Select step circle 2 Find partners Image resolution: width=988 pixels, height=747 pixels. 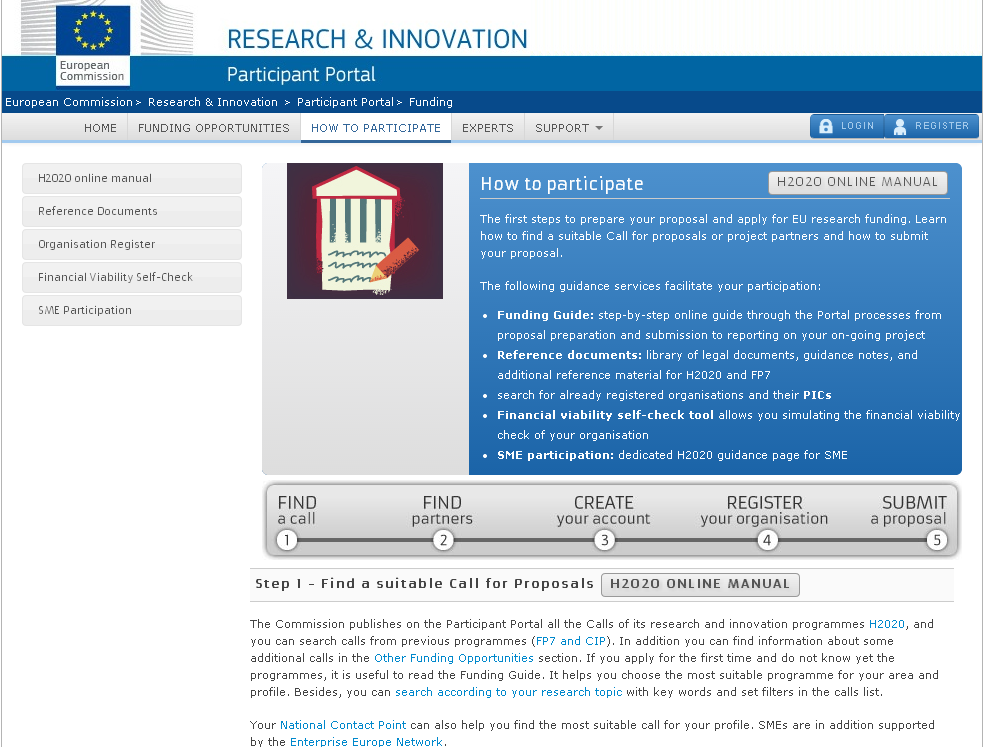pos(444,540)
